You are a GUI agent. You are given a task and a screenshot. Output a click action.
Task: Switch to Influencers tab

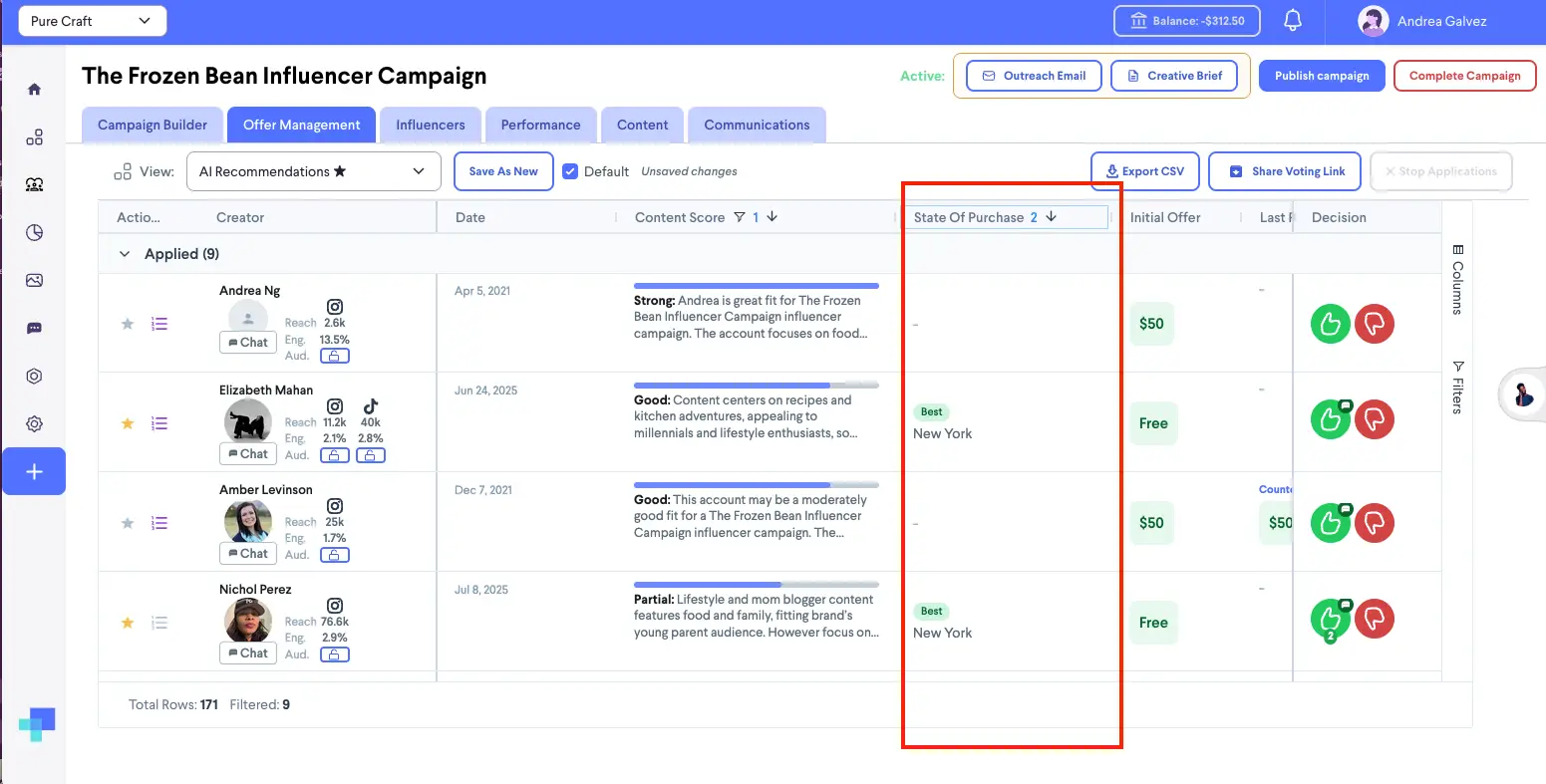[431, 125]
